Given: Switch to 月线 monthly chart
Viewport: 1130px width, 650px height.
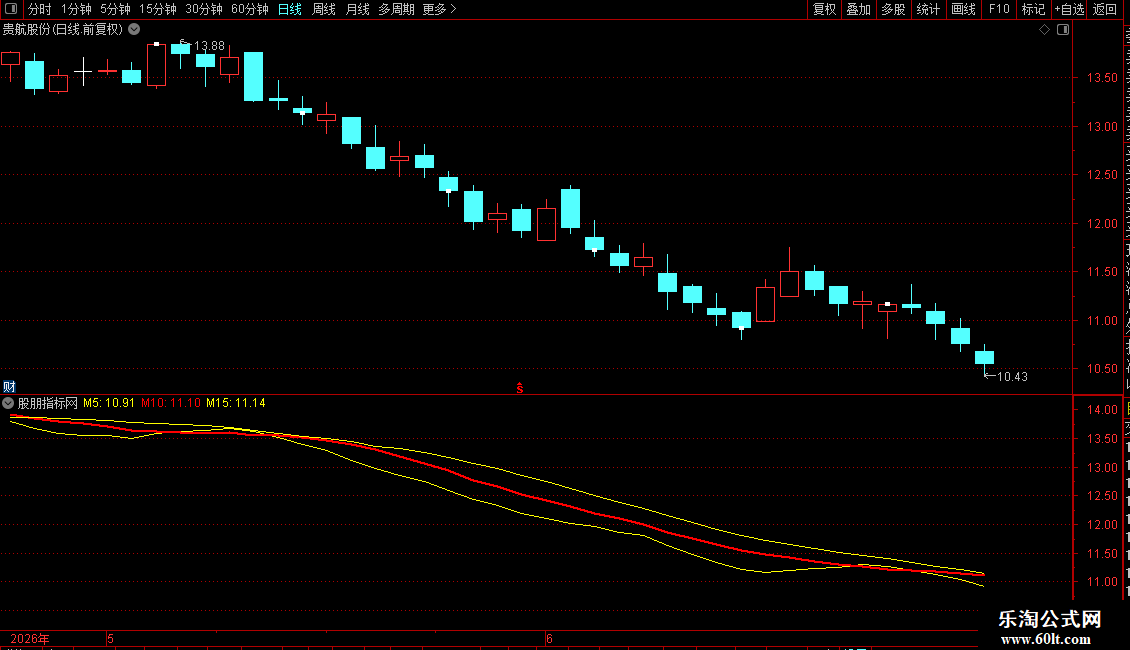Looking at the screenshot, I should pos(357,9).
